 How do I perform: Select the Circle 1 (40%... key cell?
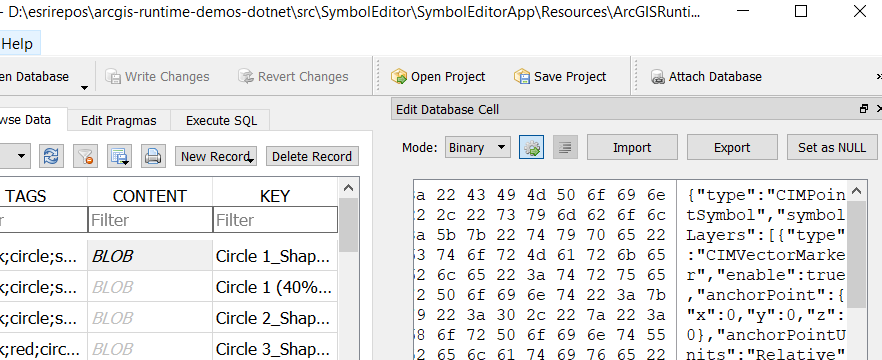click(276, 287)
